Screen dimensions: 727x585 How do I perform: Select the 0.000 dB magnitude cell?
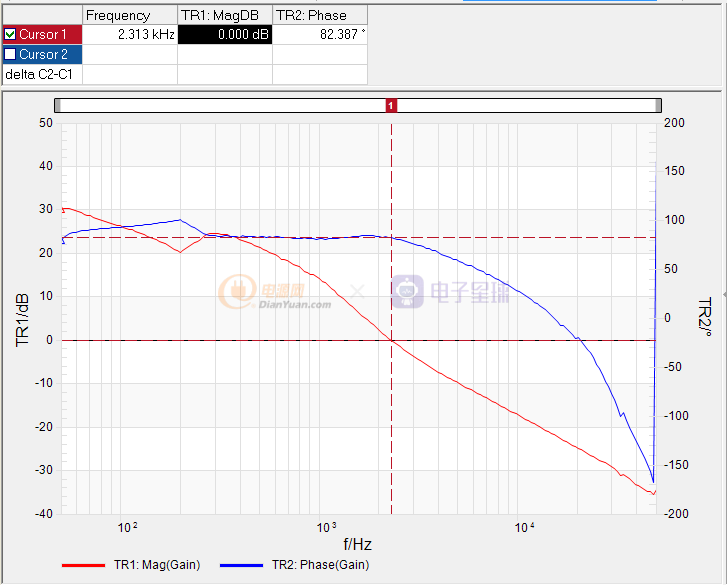pyautogui.click(x=225, y=34)
